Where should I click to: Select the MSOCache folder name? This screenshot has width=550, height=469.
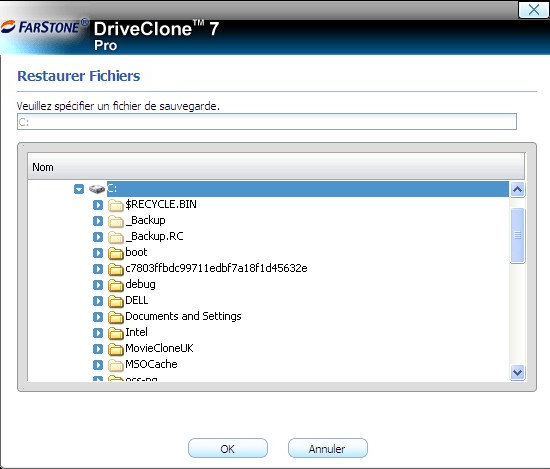coord(151,364)
